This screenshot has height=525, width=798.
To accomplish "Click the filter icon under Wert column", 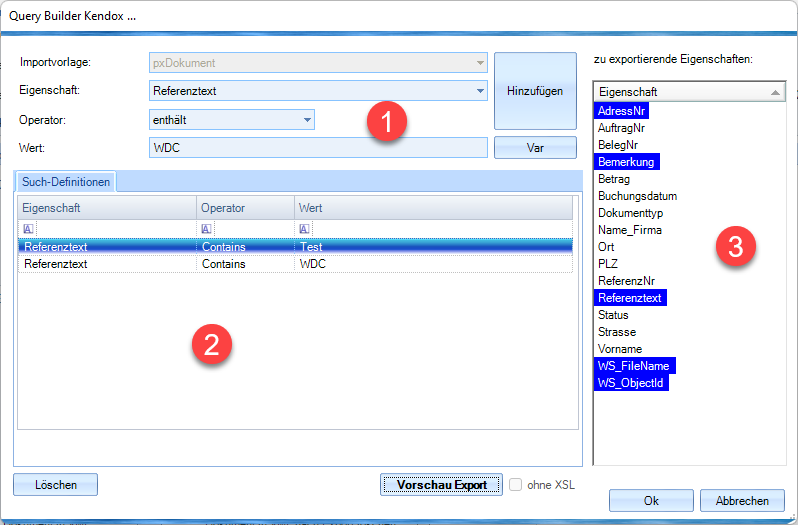I will (305, 229).
